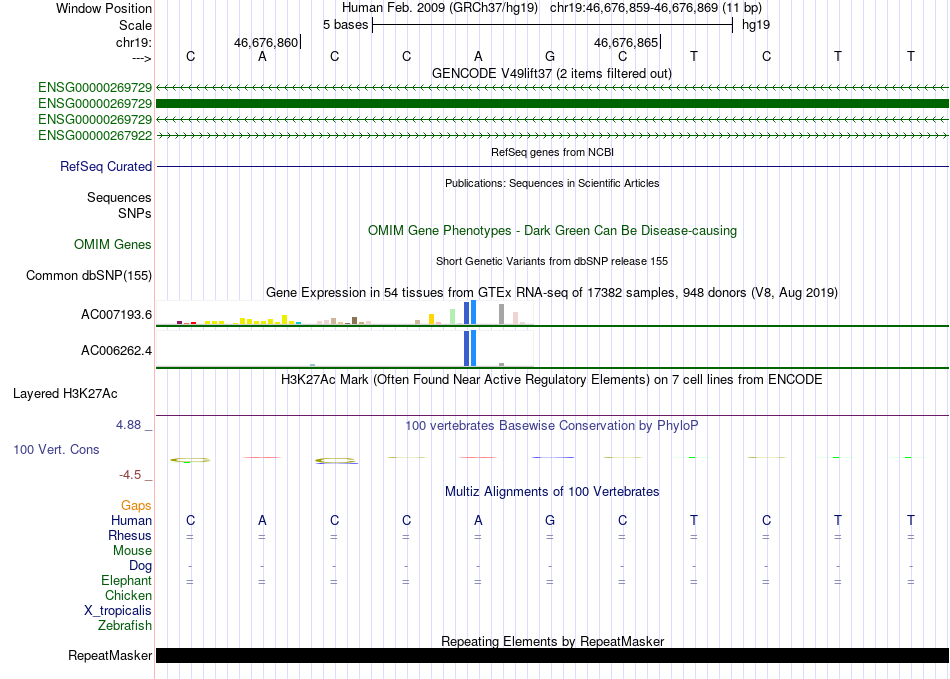Click the black RepeatMasker element bar
This screenshot has height=679, width=950.
tap(552, 655)
